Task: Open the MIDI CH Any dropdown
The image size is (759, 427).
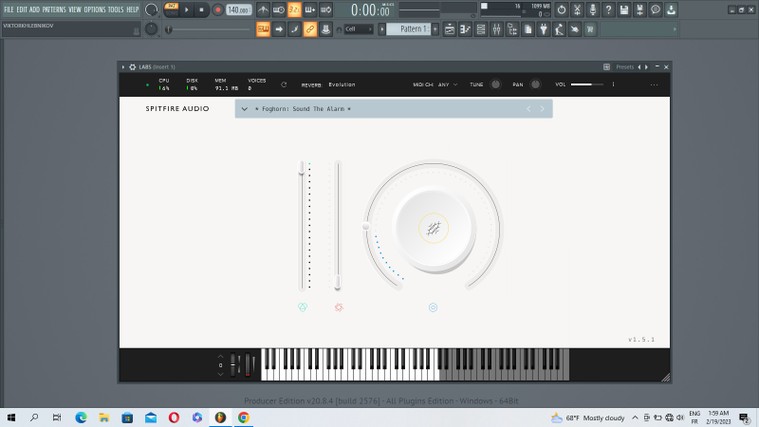Action: pos(447,85)
